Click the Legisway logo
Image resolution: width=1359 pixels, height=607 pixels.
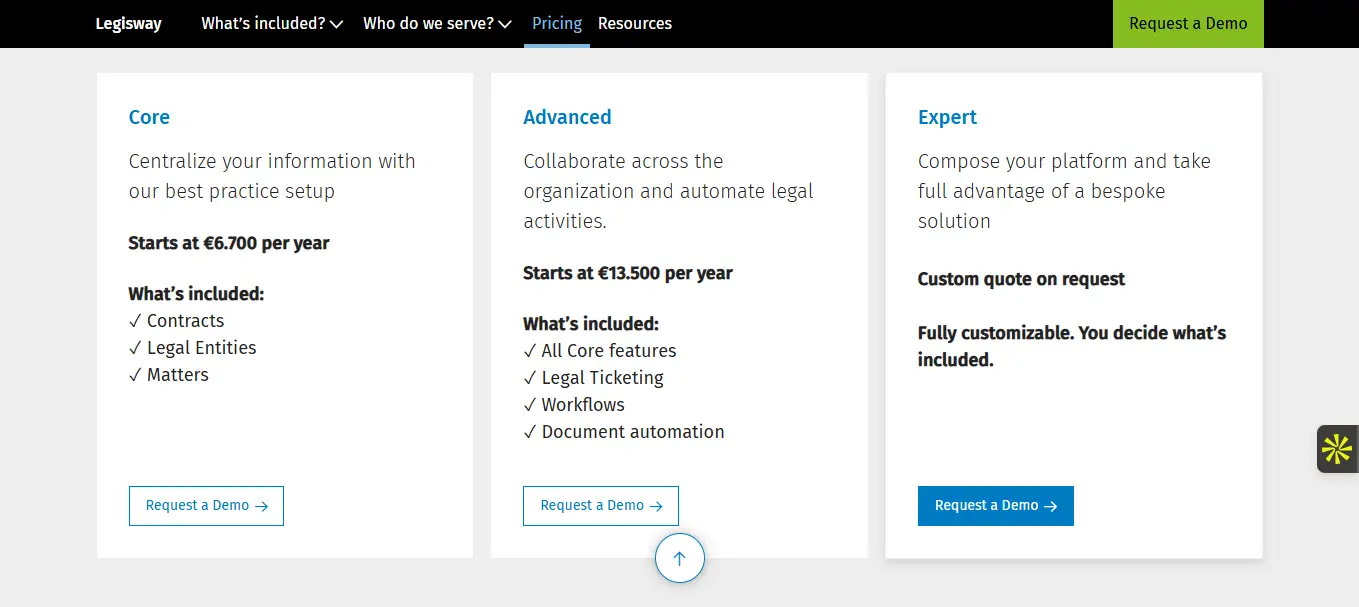(128, 23)
